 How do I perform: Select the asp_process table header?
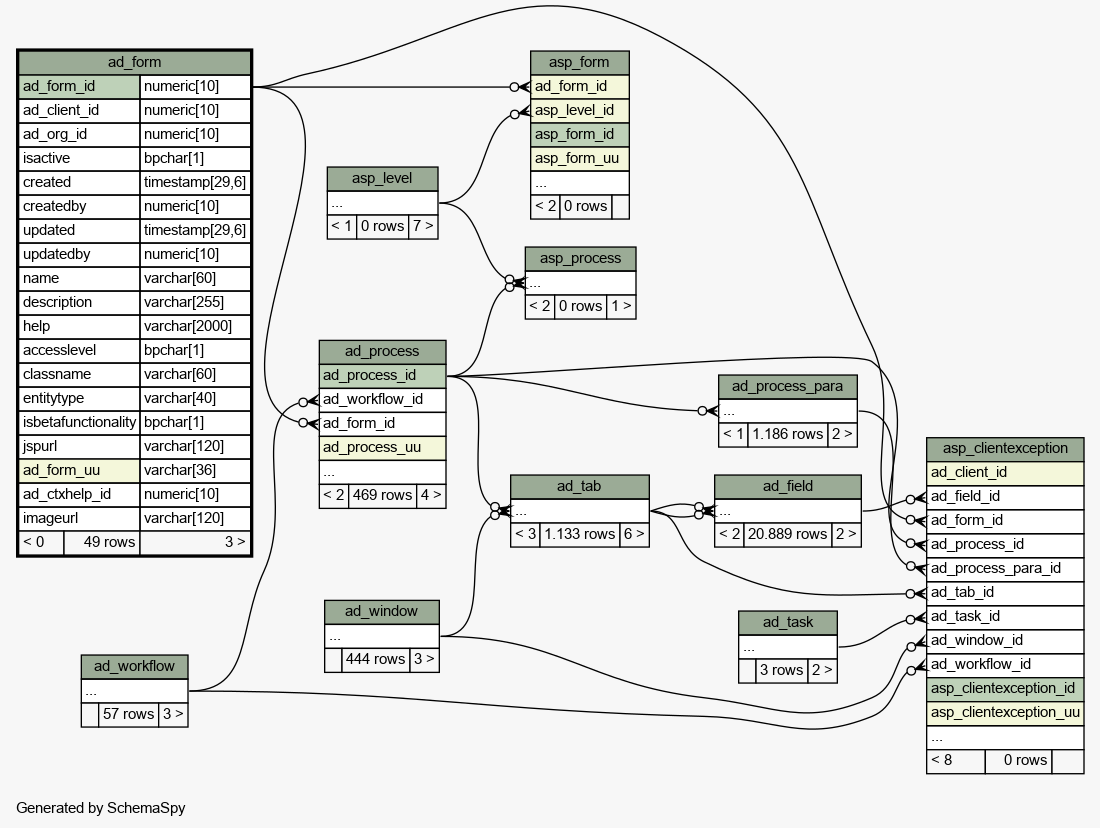(x=580, y=258)
